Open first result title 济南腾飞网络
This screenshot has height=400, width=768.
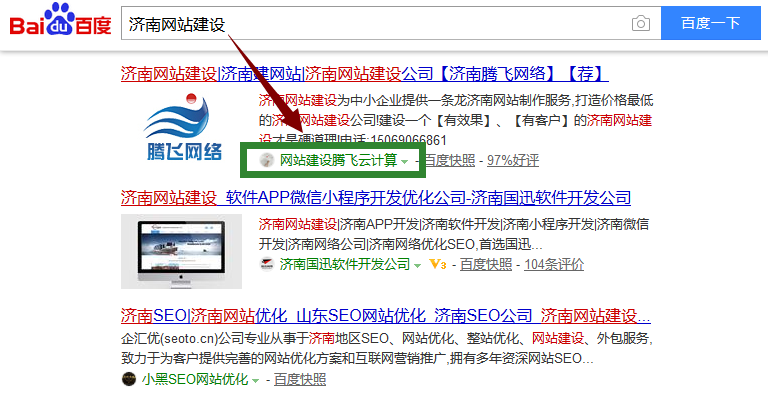point(364,74)
